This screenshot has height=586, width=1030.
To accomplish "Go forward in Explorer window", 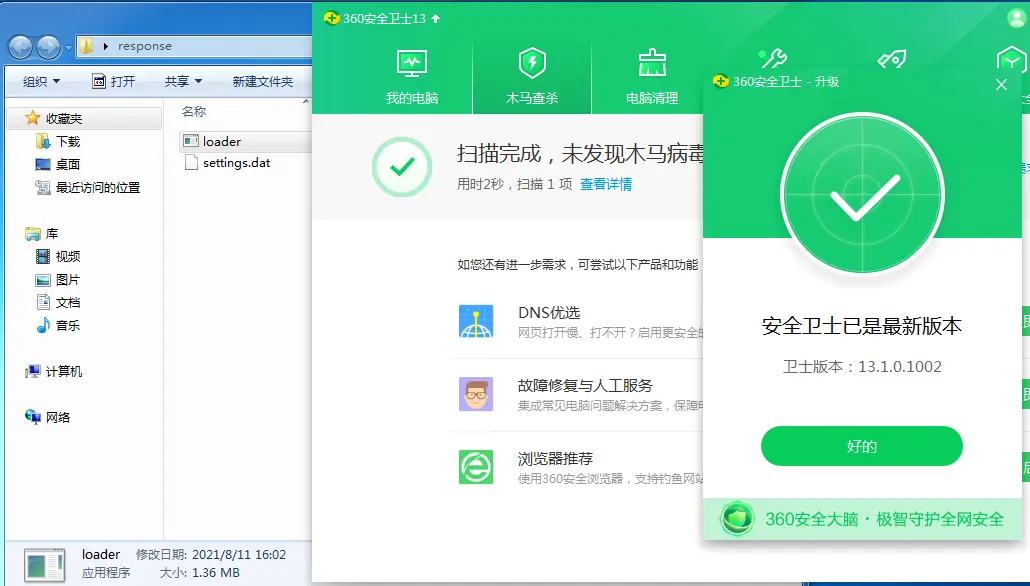I will click(x=49, y=47).
